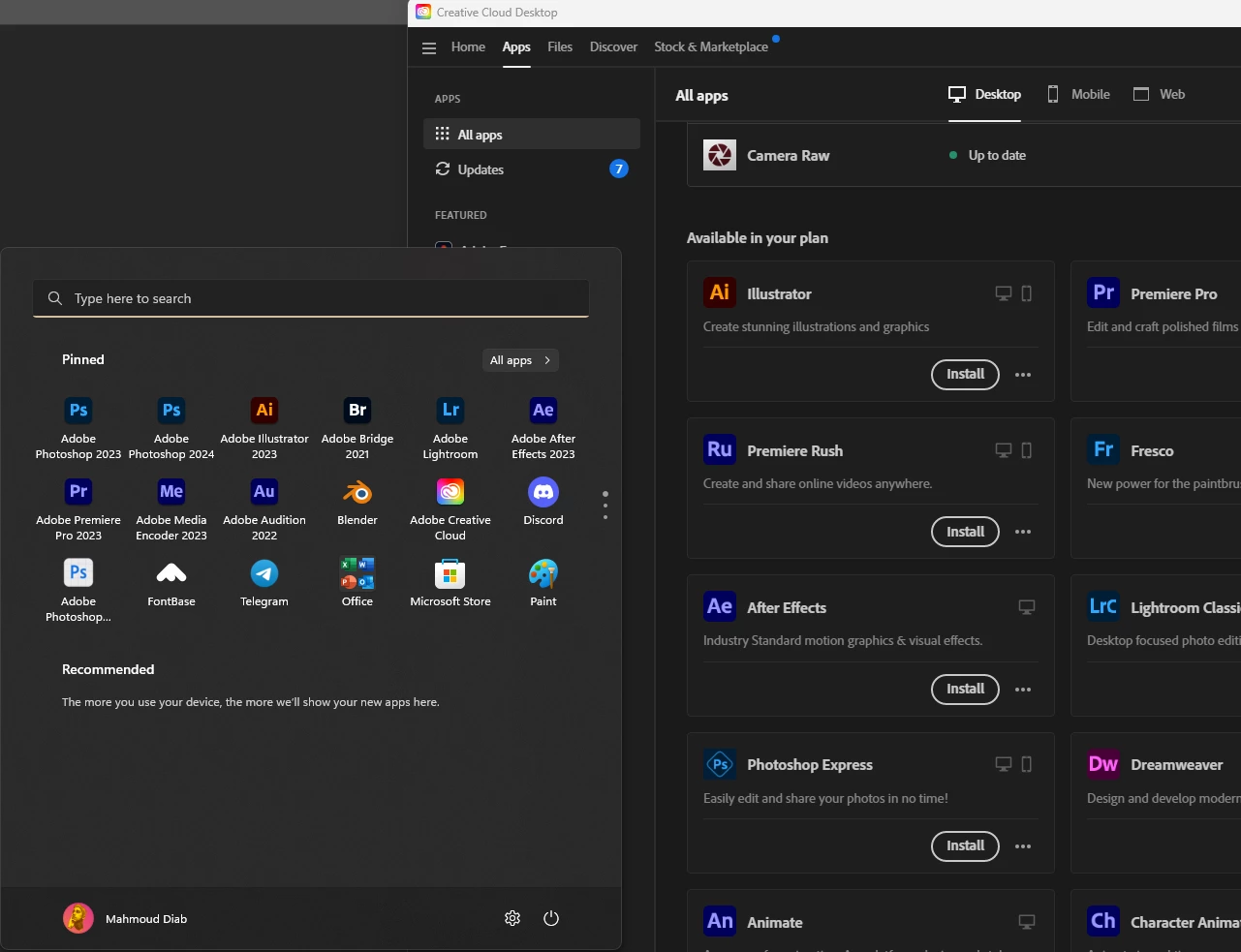This screenshot has height=952, width=1241.
Task: Open Discover tab in Creative Cloud
Action: click(x=613, y=46)
